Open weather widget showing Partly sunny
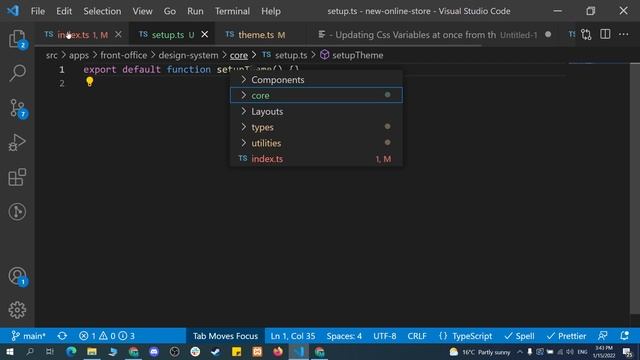640x360 pixels. click(x=480, y=352)
